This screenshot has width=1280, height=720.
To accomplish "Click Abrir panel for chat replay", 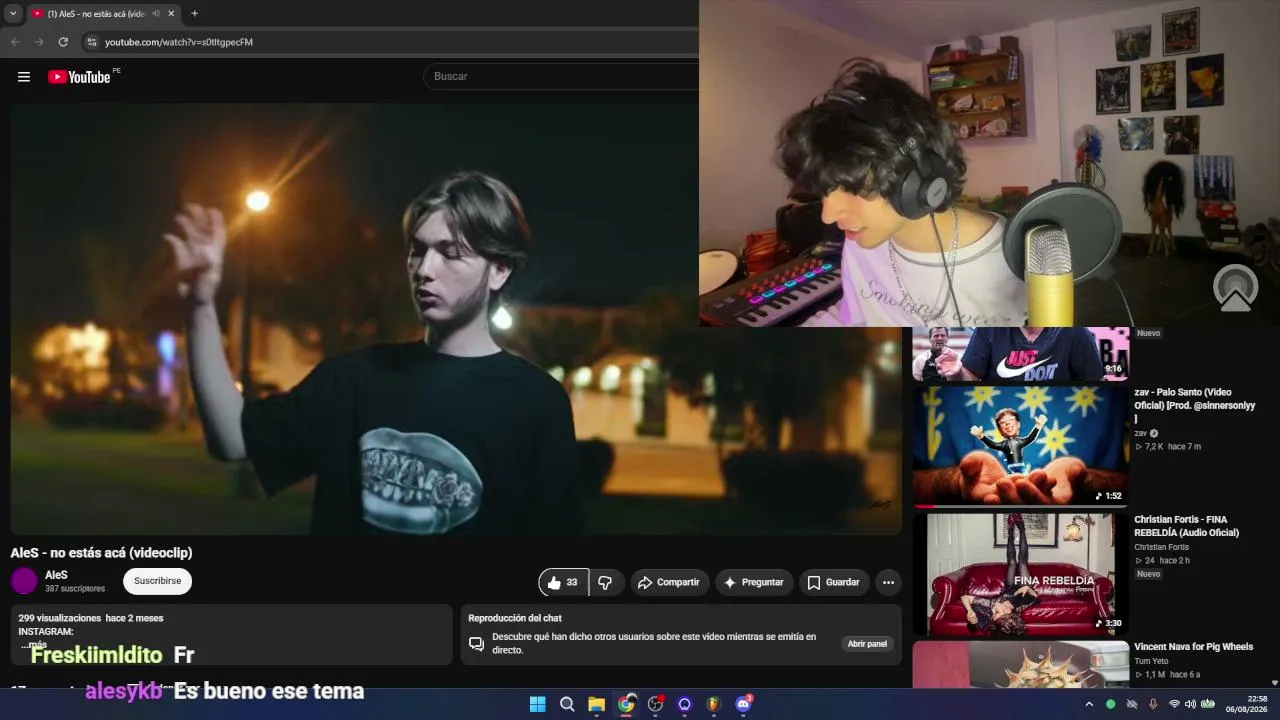I will coord(867,644).
